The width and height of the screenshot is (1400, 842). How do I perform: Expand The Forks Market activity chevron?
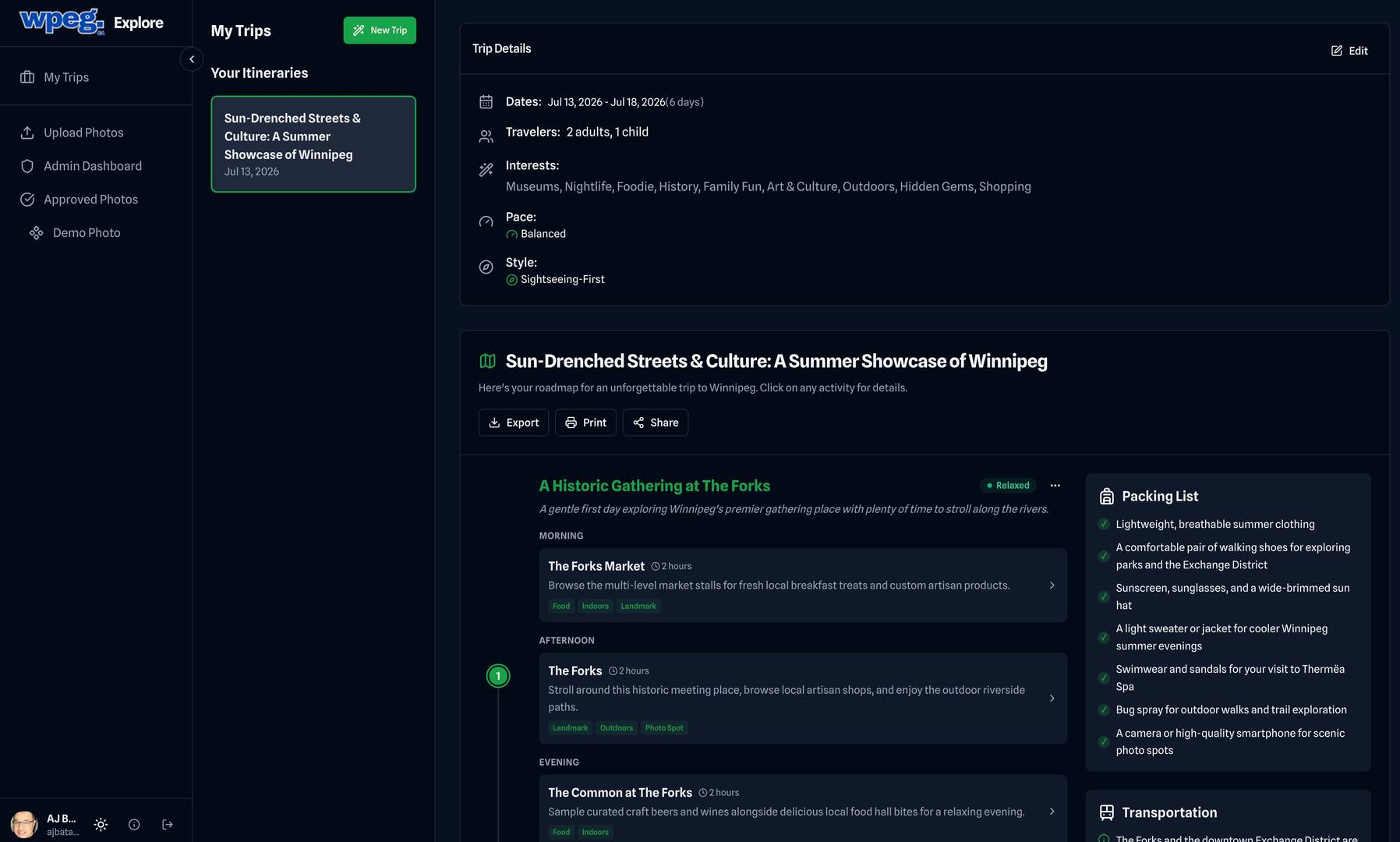click(1052, 586)
